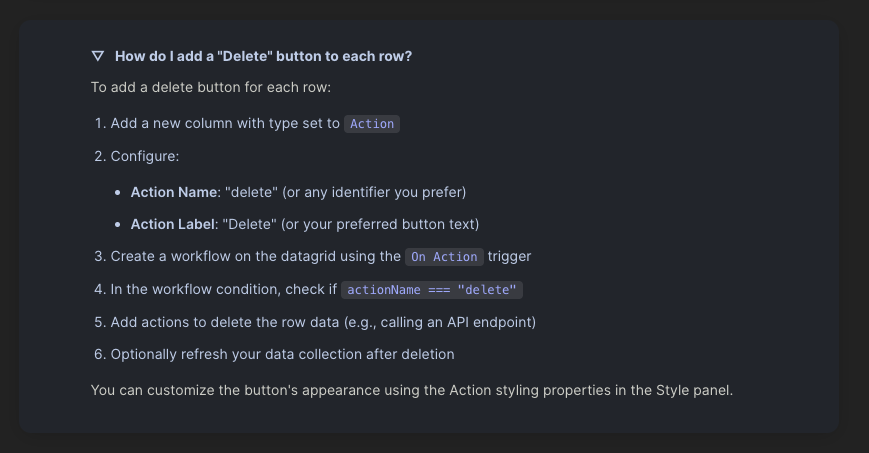The image size is (869, 453).
Task: Click the actionName === "delete" code snippet
Action: click(x=432, y=290)
